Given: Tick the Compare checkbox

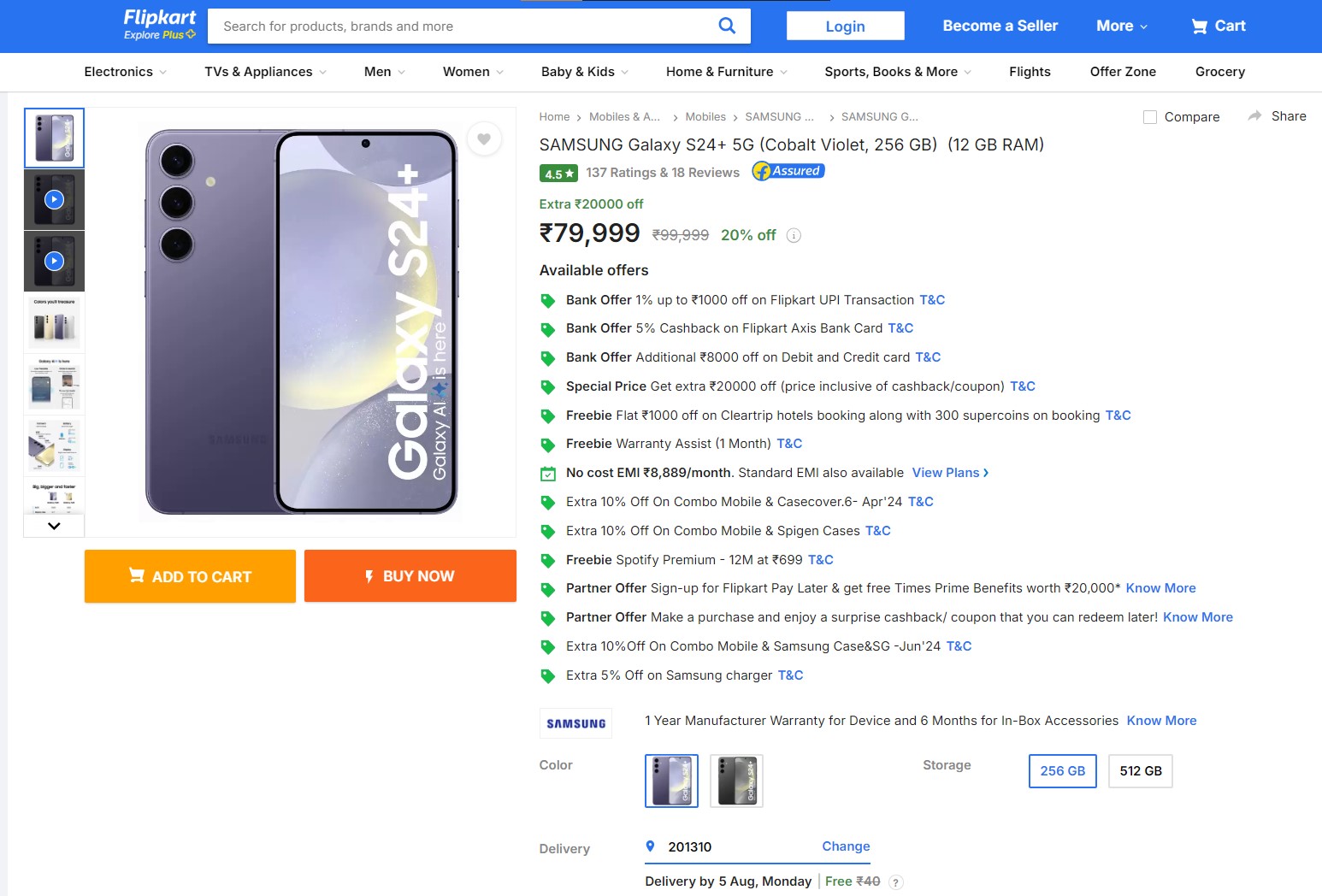Looking at the screenshot, I should pos(1150,116).
